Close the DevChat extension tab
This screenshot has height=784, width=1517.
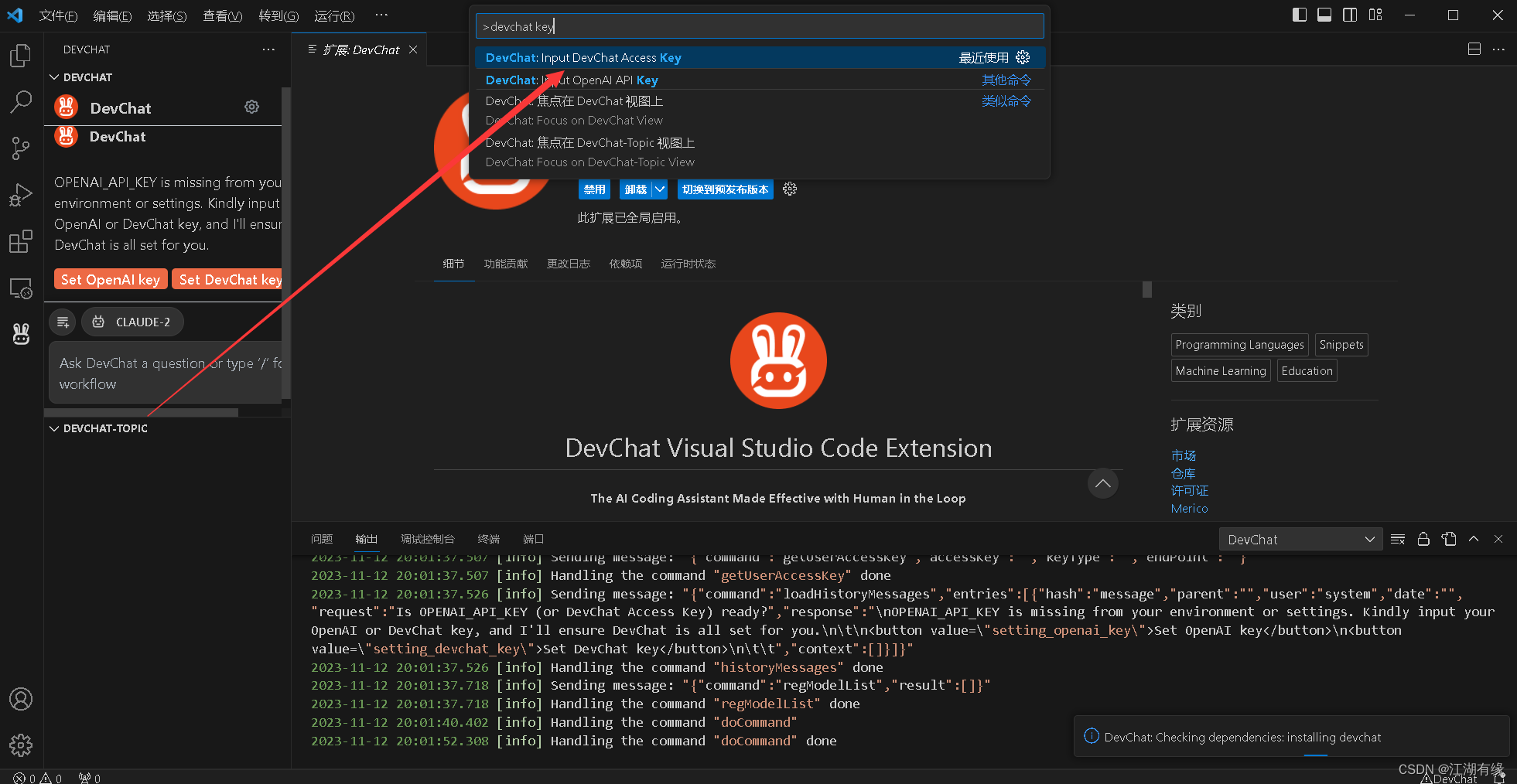(x=413, y=49)
